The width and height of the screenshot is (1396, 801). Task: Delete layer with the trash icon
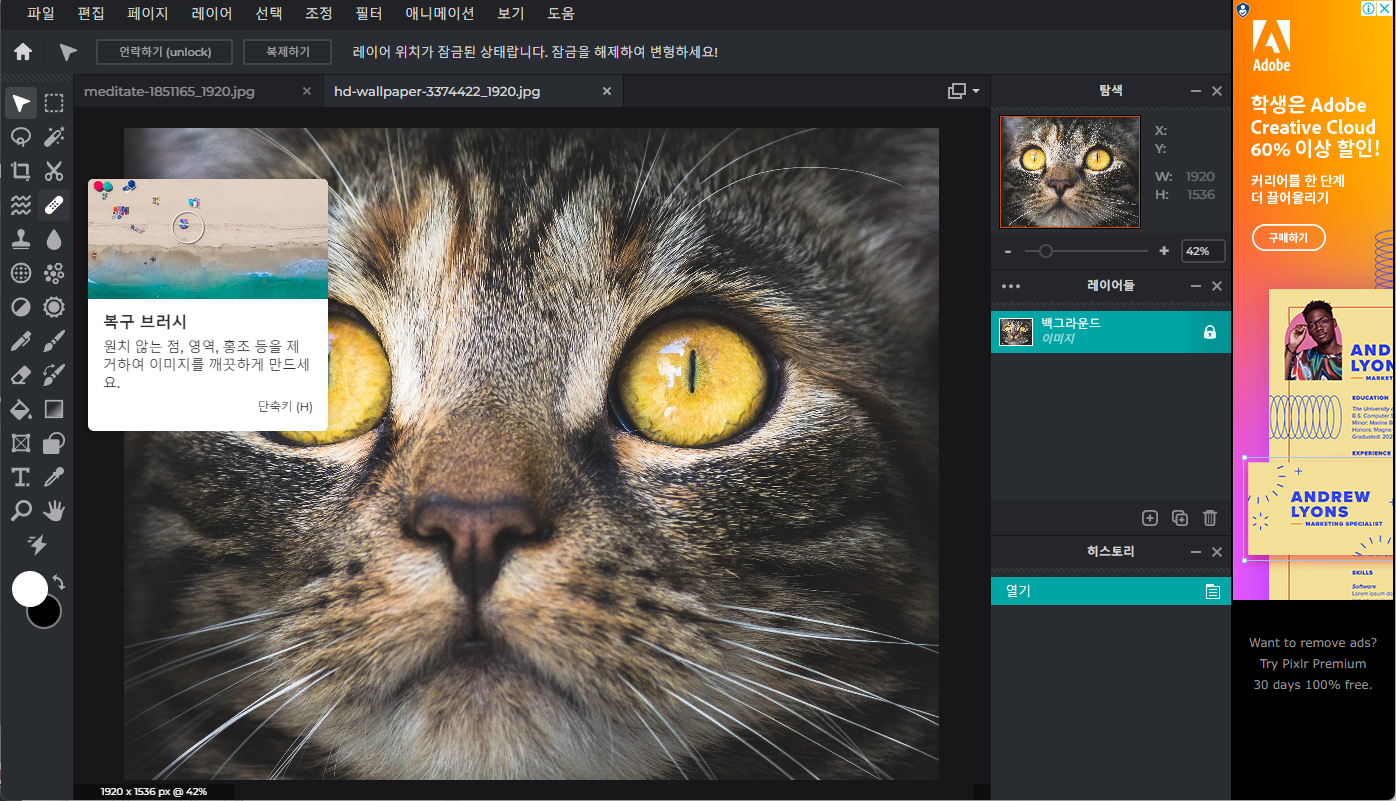coord(1210,518)
